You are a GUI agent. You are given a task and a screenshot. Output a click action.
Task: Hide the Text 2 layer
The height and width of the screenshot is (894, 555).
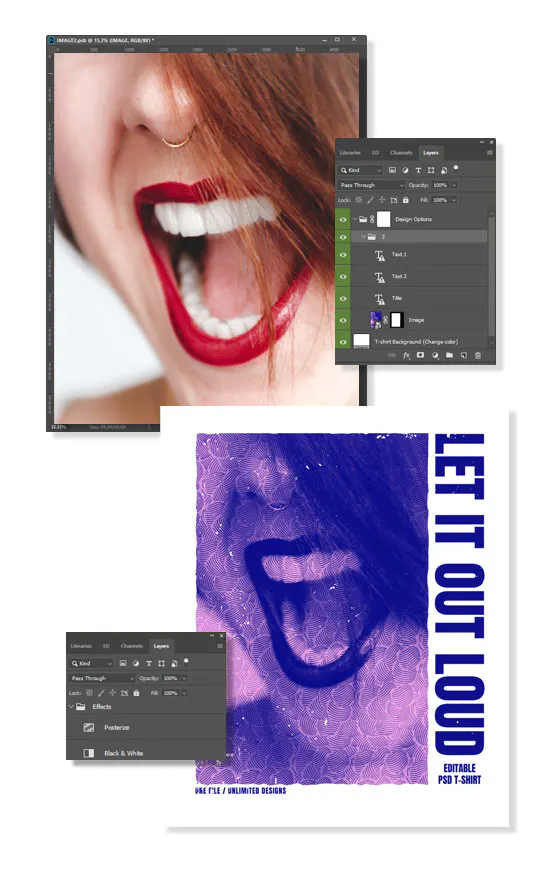343,277
